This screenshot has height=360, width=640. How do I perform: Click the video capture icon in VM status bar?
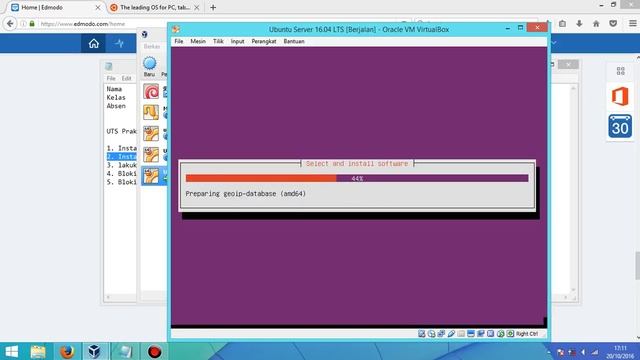click(x=481, y=334)
